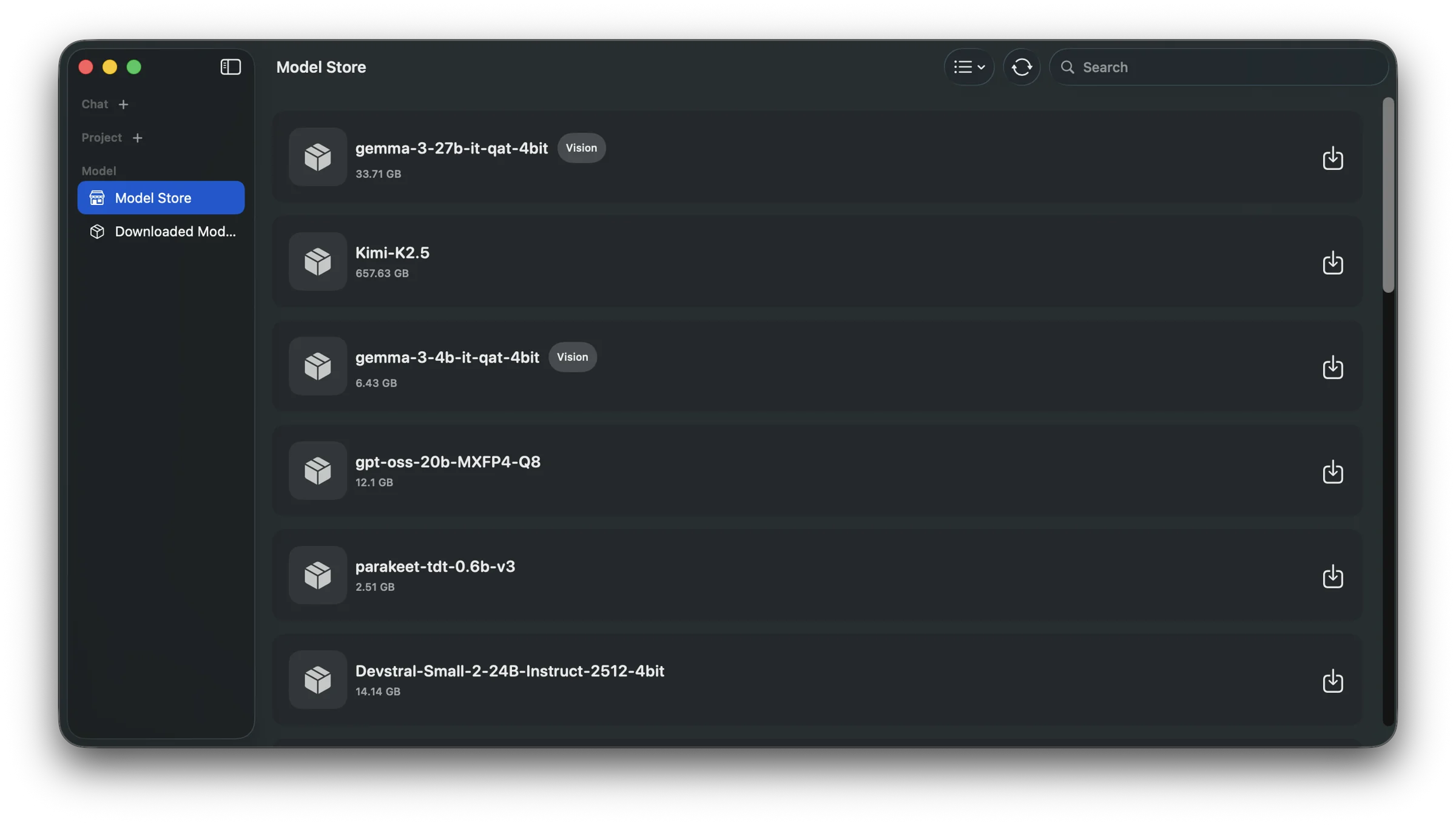This screenshot has width=1456, height=825.
Task: Click the Project section label
Action: pos(102,138)
